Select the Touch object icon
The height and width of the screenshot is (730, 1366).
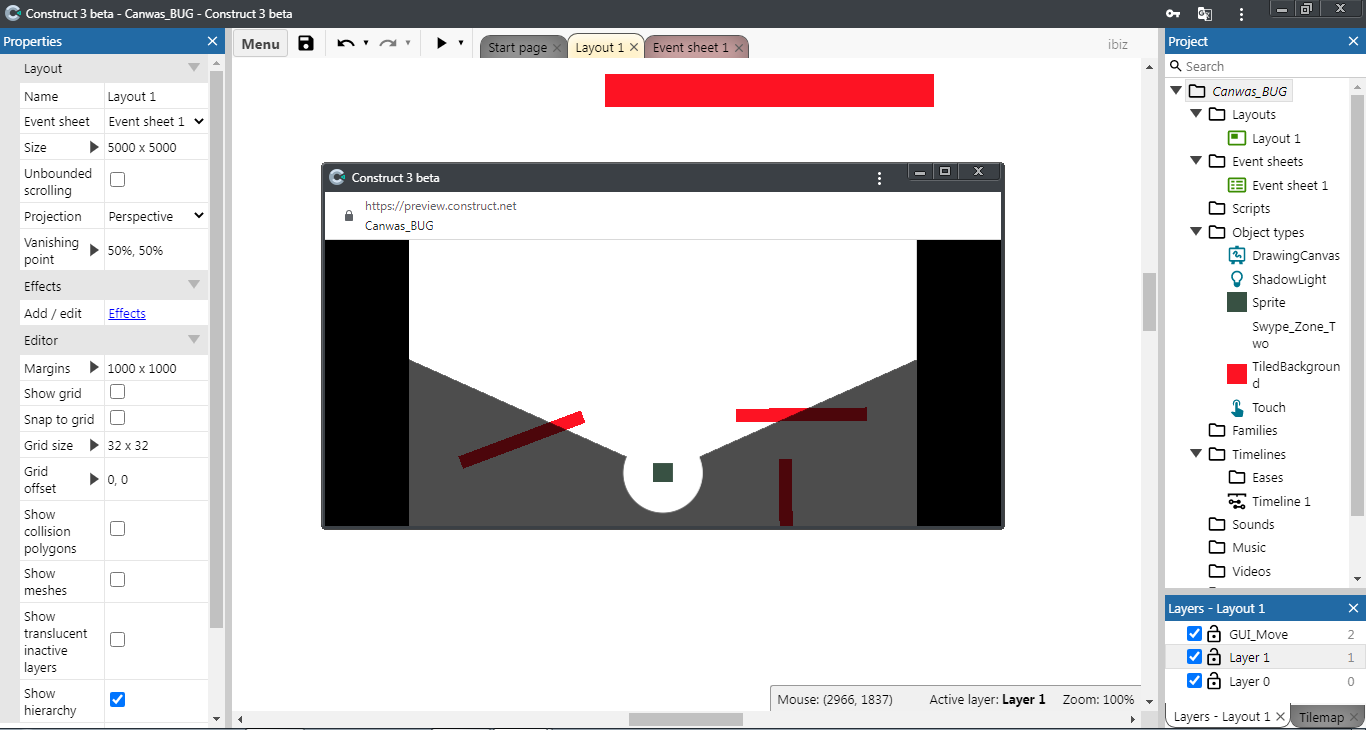point(1237,407)
